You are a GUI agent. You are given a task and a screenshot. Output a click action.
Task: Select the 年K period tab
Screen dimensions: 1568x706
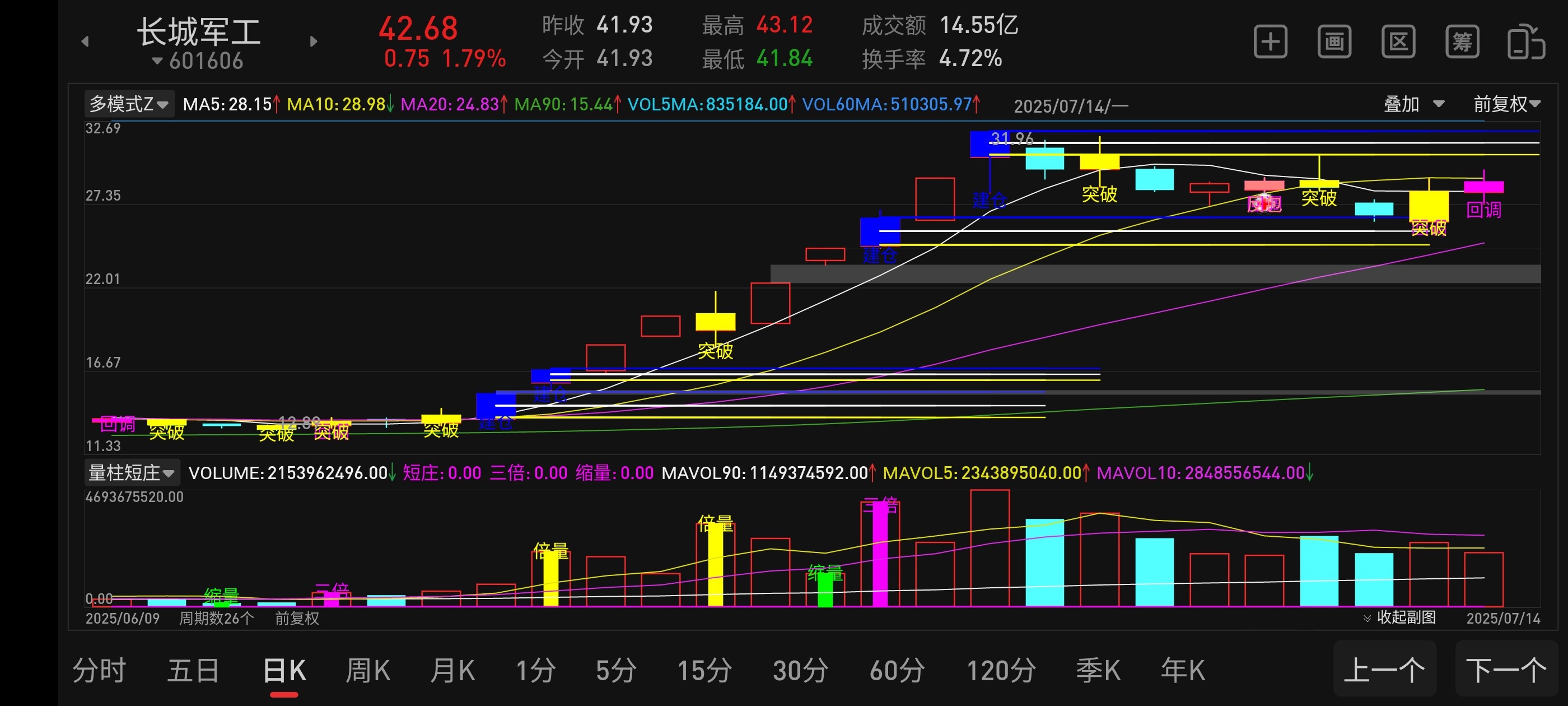[x=1182, y=671]
